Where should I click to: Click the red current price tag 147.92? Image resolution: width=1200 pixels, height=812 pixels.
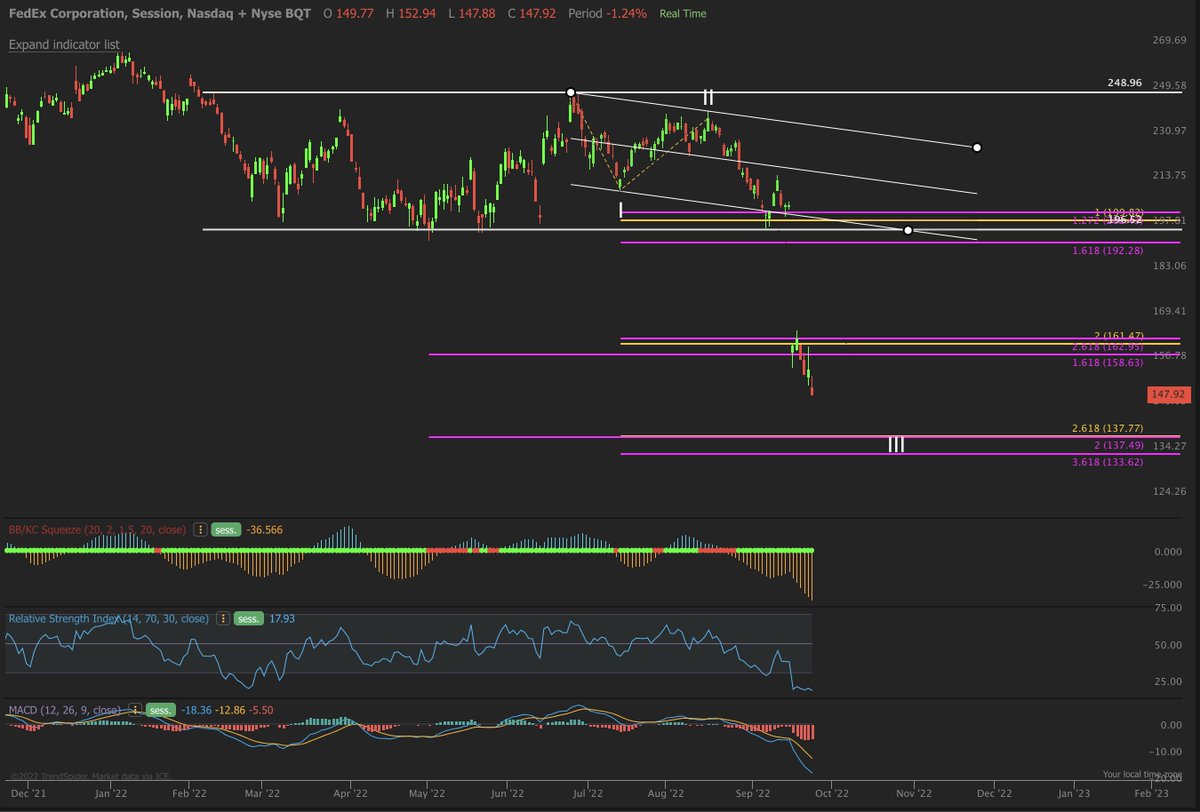pos(1168,395)
